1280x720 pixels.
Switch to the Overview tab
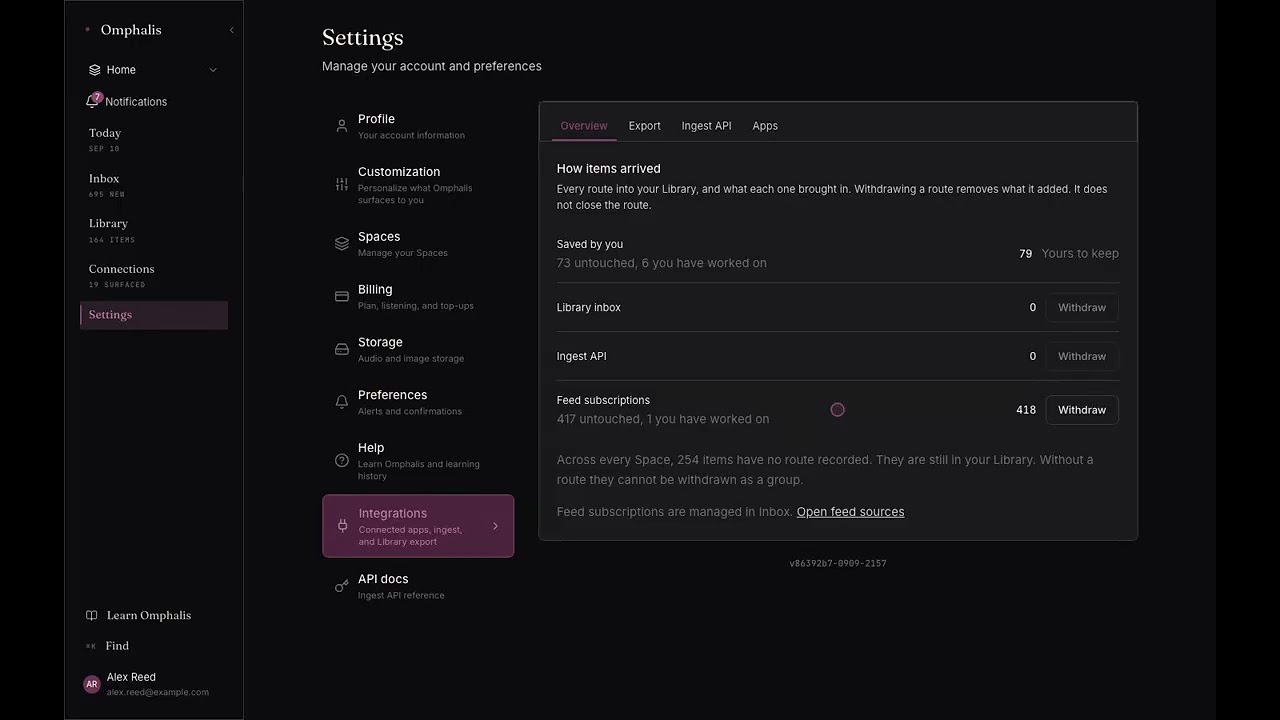pyautogui.click(x=584, y=126)
